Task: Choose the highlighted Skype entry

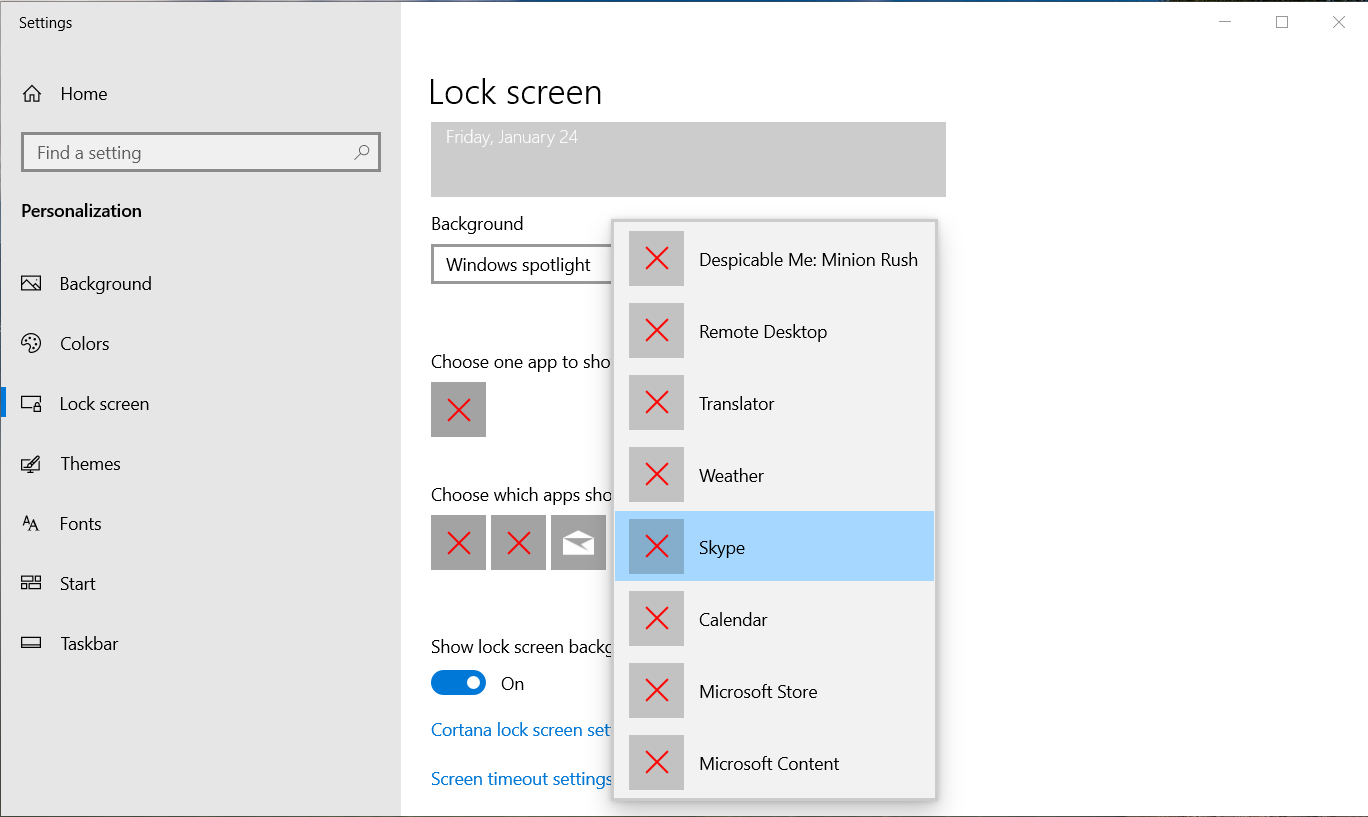Action: click(774, 546)
